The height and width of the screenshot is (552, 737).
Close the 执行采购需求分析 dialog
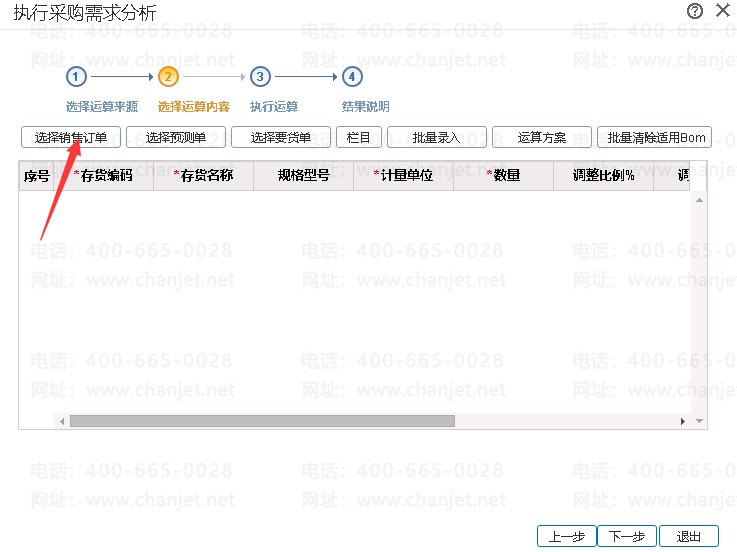tap(723, 10)
